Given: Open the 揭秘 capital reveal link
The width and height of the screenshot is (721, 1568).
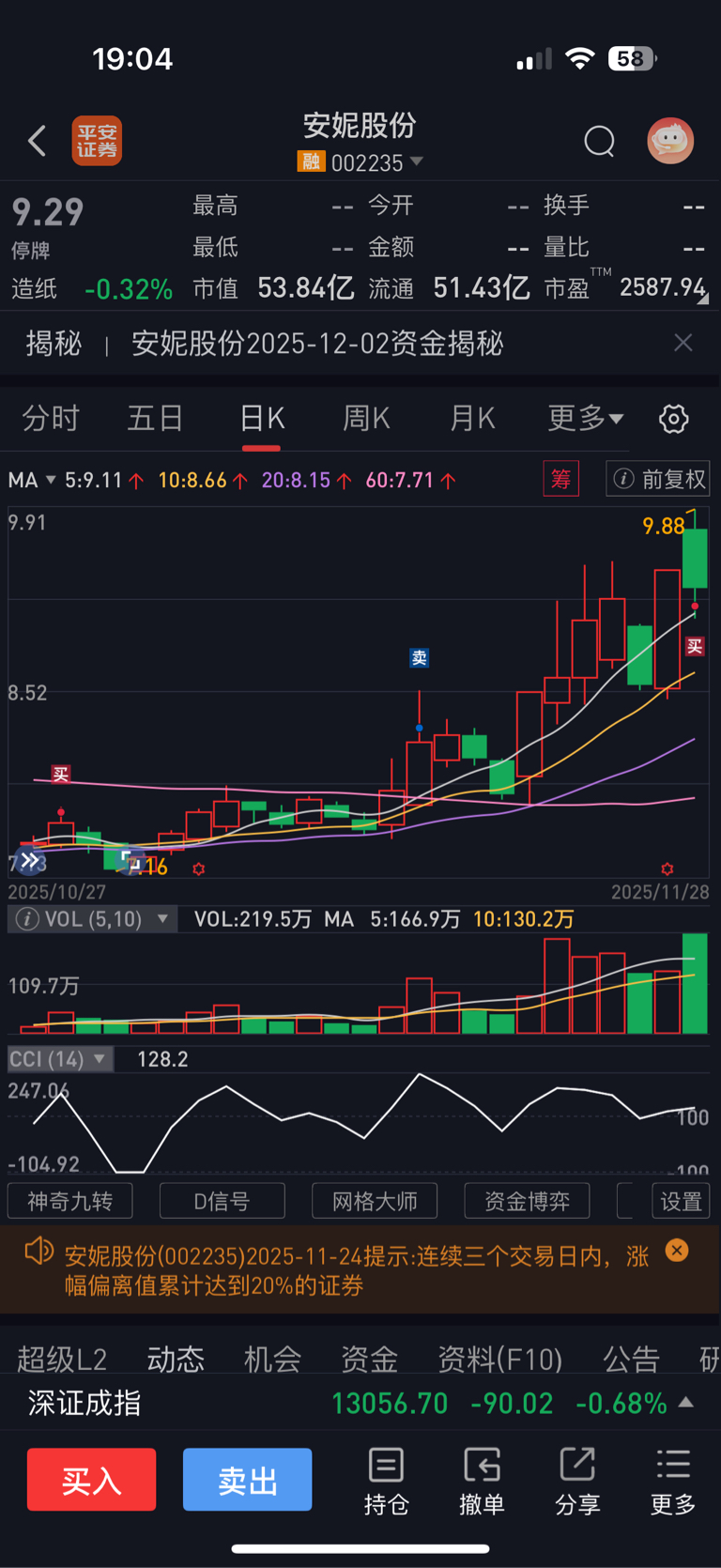Looking at the screenshot, I should pos(54,344).
